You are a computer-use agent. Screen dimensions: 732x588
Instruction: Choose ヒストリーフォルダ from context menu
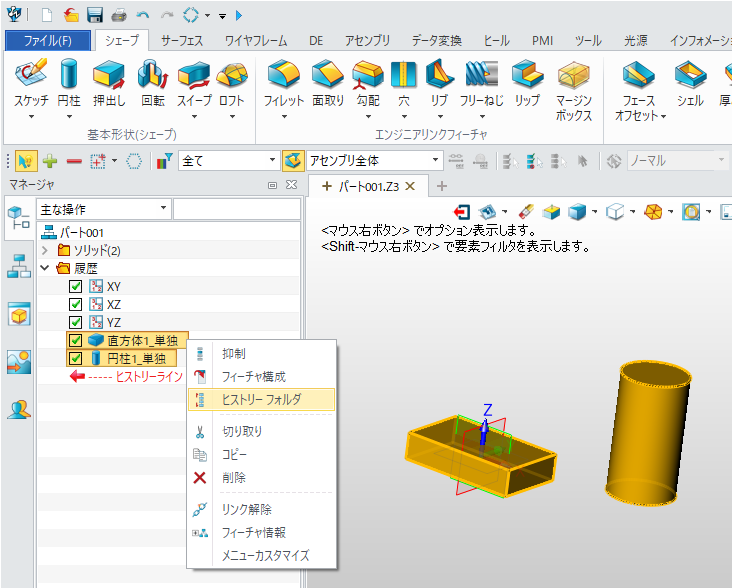[x=261, y=399]
